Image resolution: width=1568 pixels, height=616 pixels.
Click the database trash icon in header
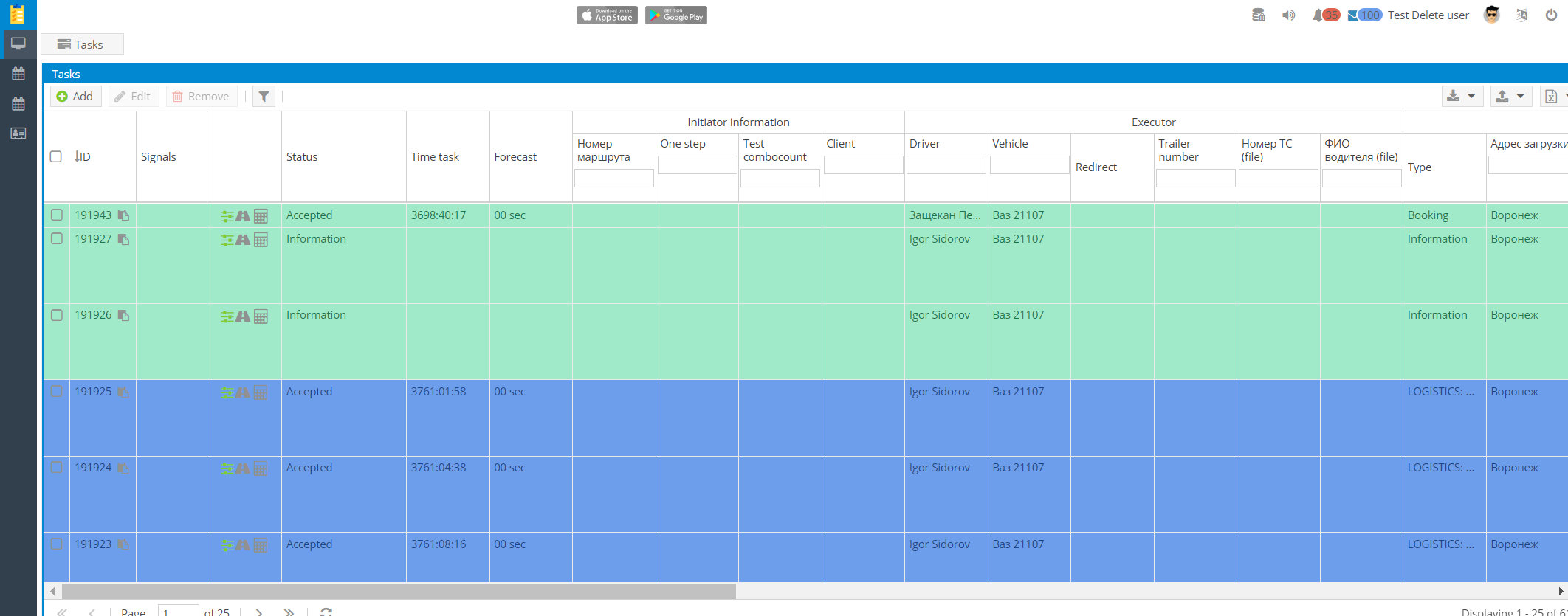1259,15
